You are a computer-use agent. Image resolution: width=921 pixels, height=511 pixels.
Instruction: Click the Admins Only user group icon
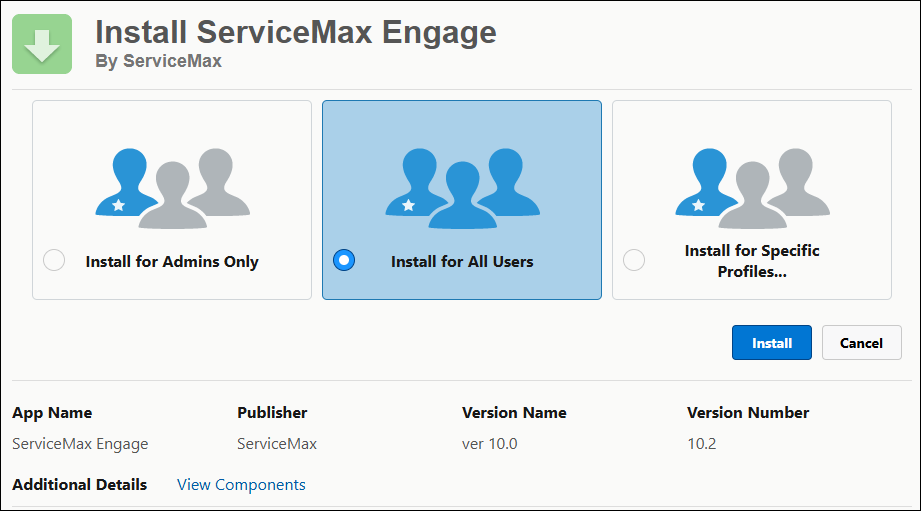pos(173,188)
